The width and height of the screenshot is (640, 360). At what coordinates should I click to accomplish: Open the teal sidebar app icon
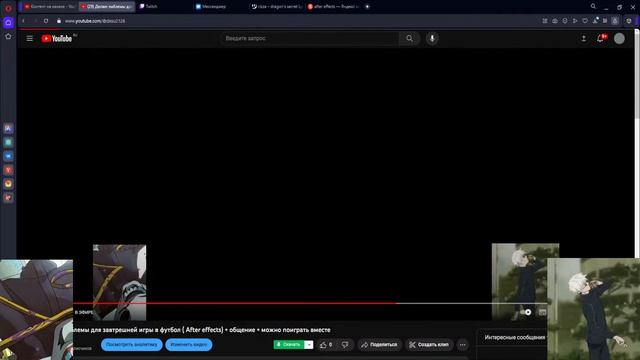[8, 142]
